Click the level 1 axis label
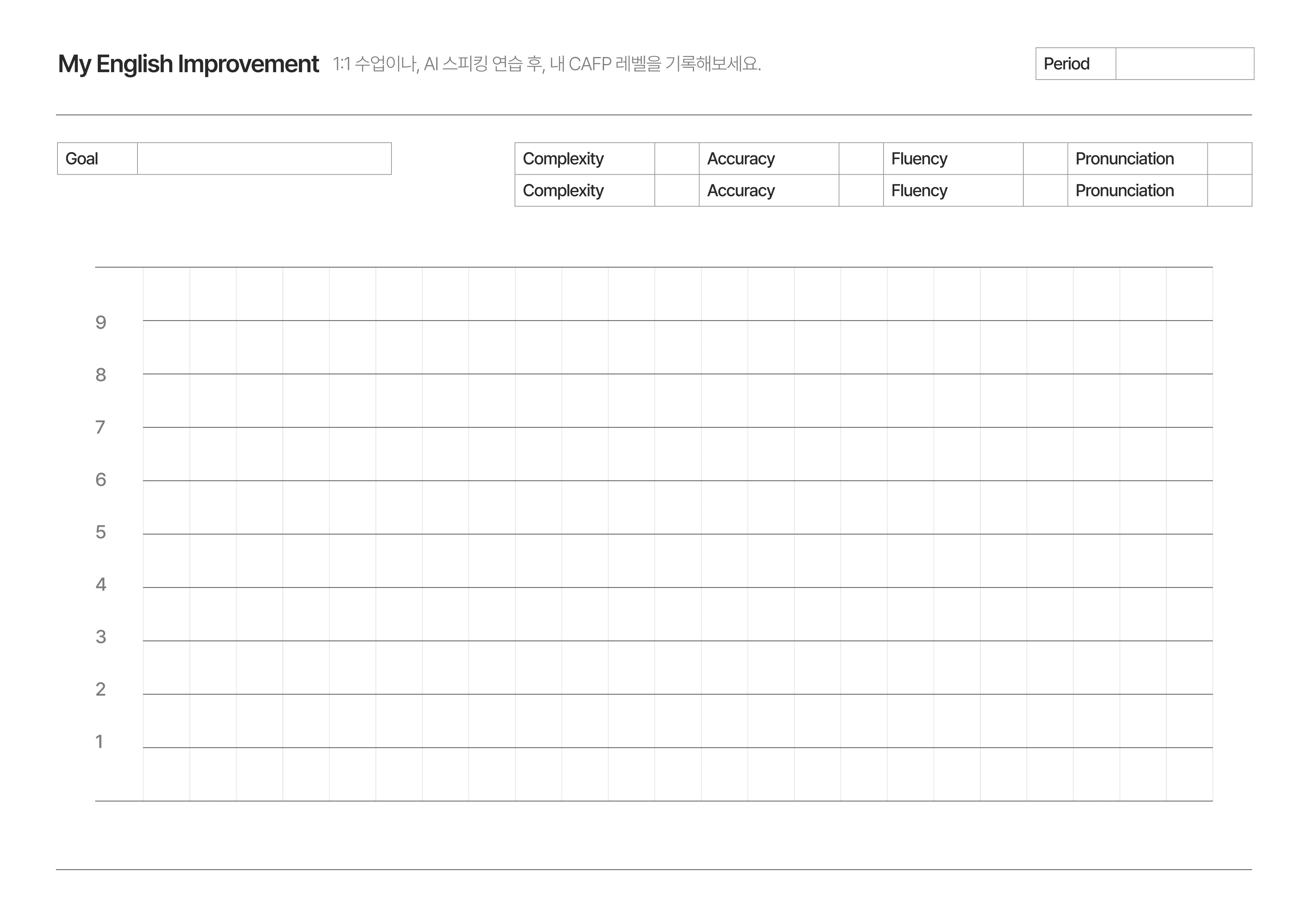The image size is (1308, 924). pos(100,742)
